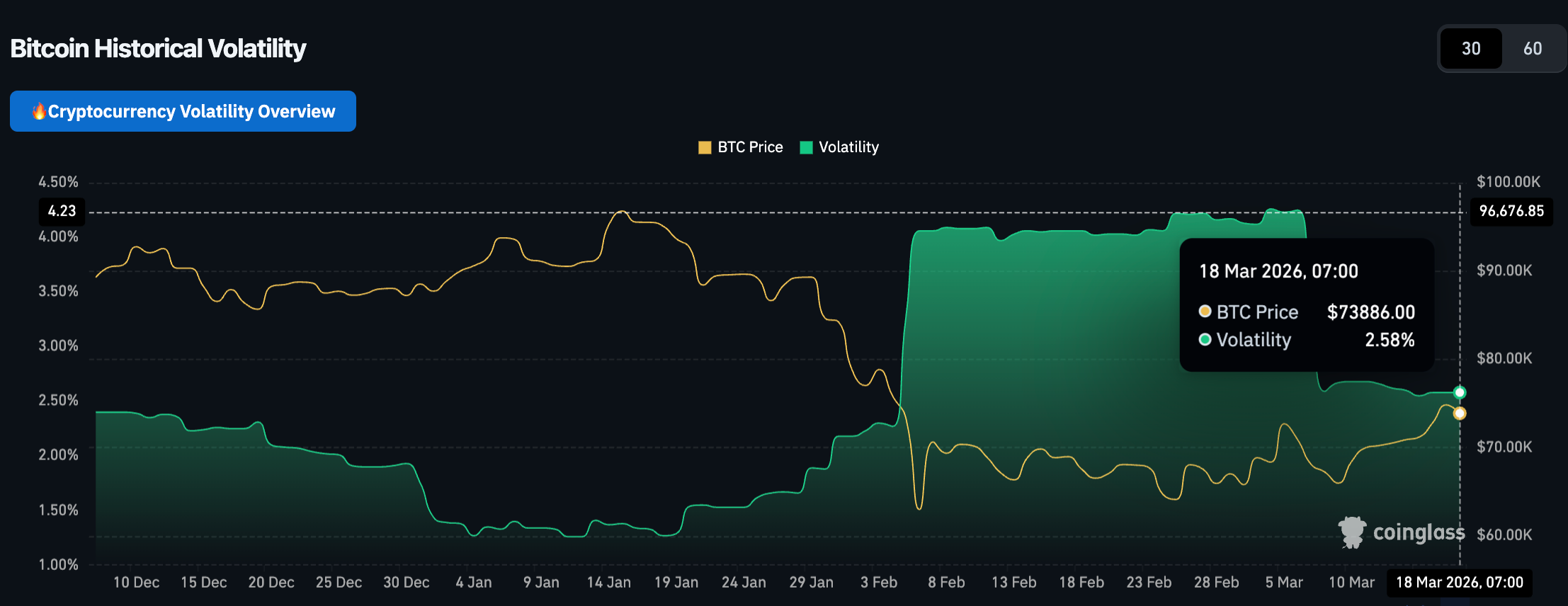Click the yellow dot in tooltip BTC Price row

(1205, 311)
